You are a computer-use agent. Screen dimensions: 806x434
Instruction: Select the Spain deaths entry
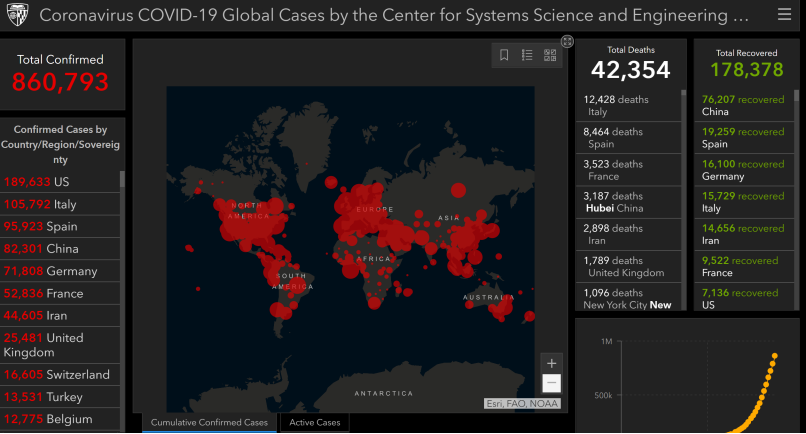point(628,138)
